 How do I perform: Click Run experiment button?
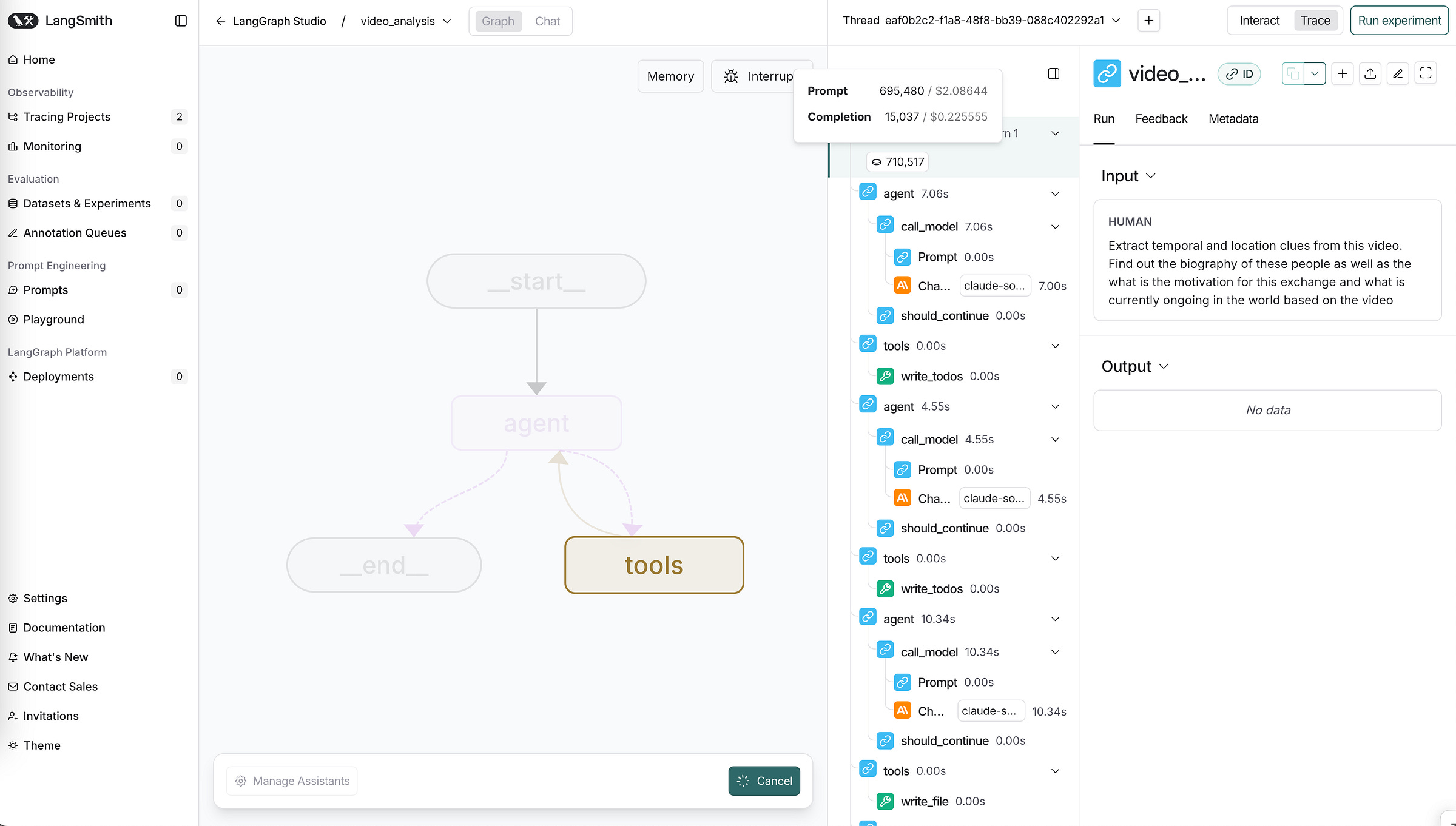tap(1399, 21)
